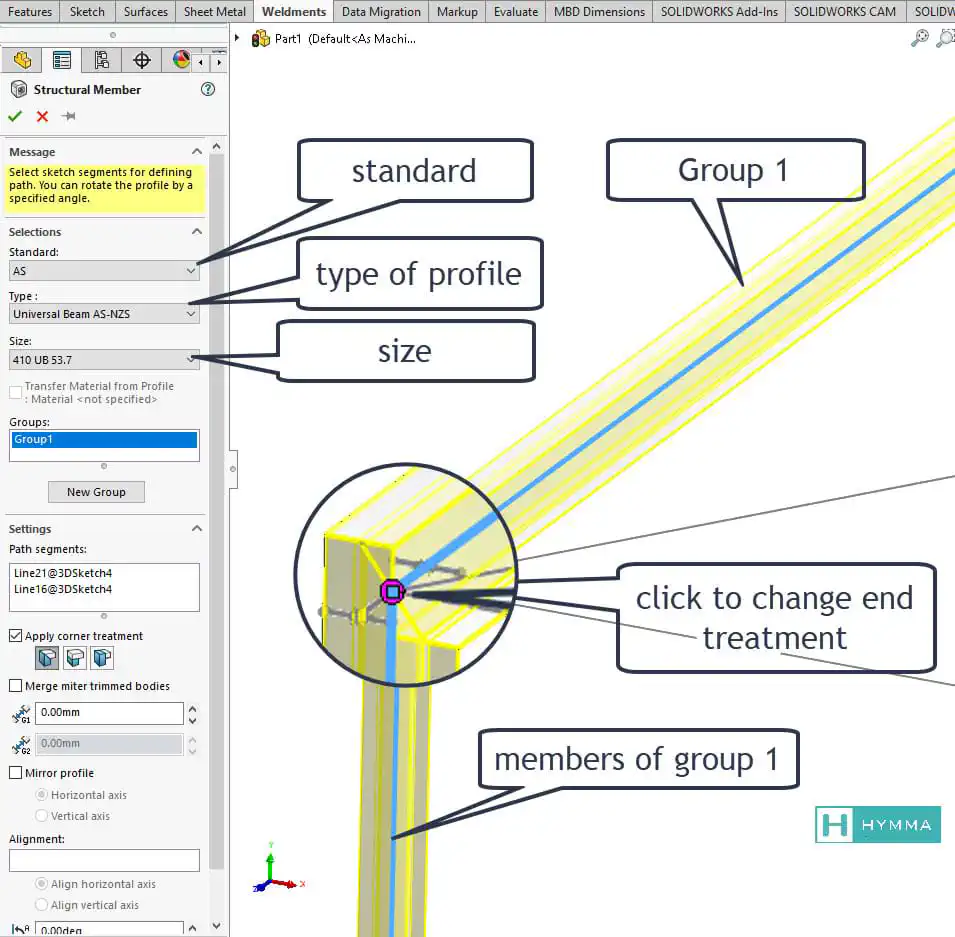The image size is (955, 937).
Task: Open the FeatureManager design tree tab
Action: 23,60
